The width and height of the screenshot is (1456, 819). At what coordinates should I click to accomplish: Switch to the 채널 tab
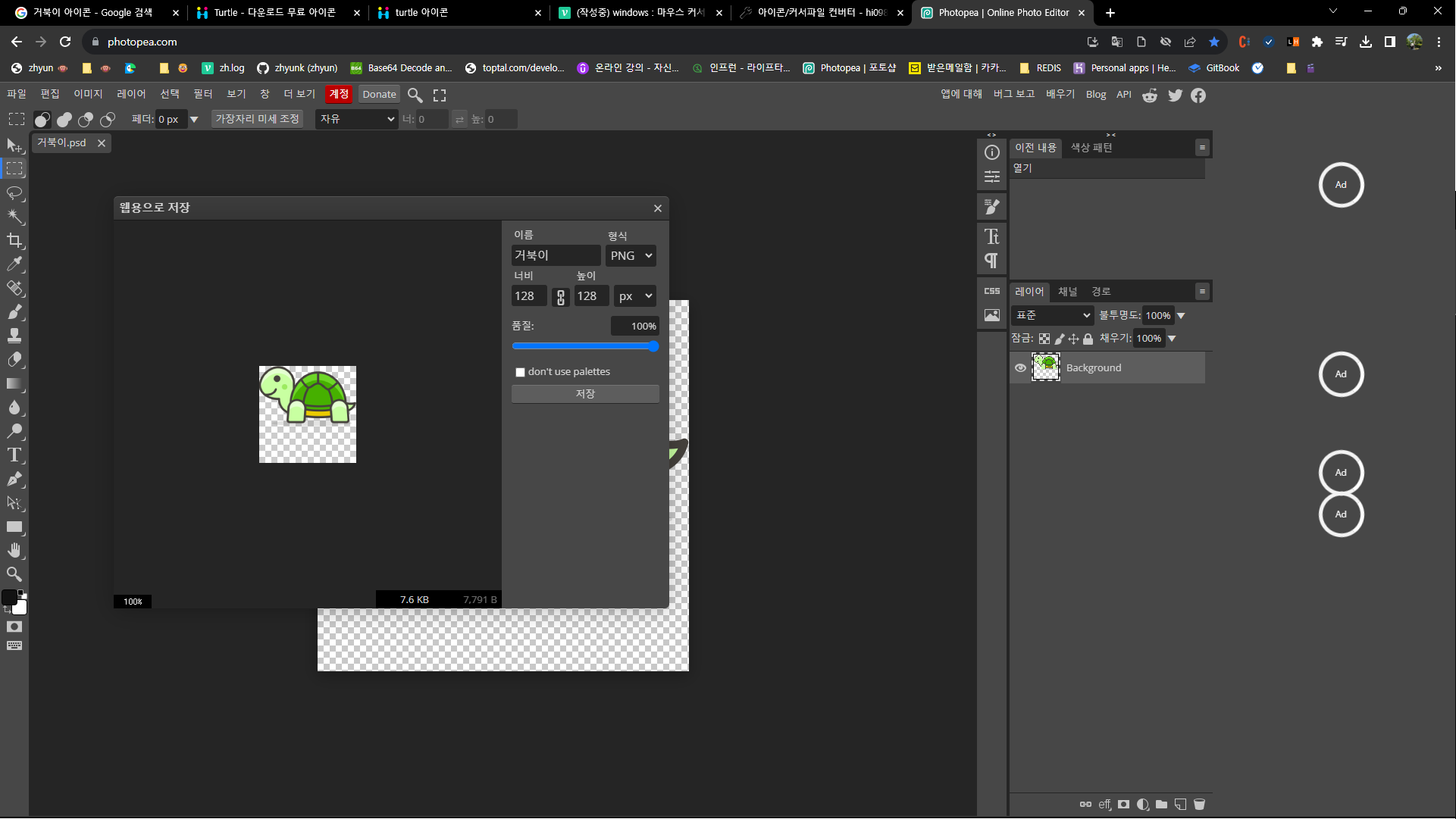(1067, 292)
